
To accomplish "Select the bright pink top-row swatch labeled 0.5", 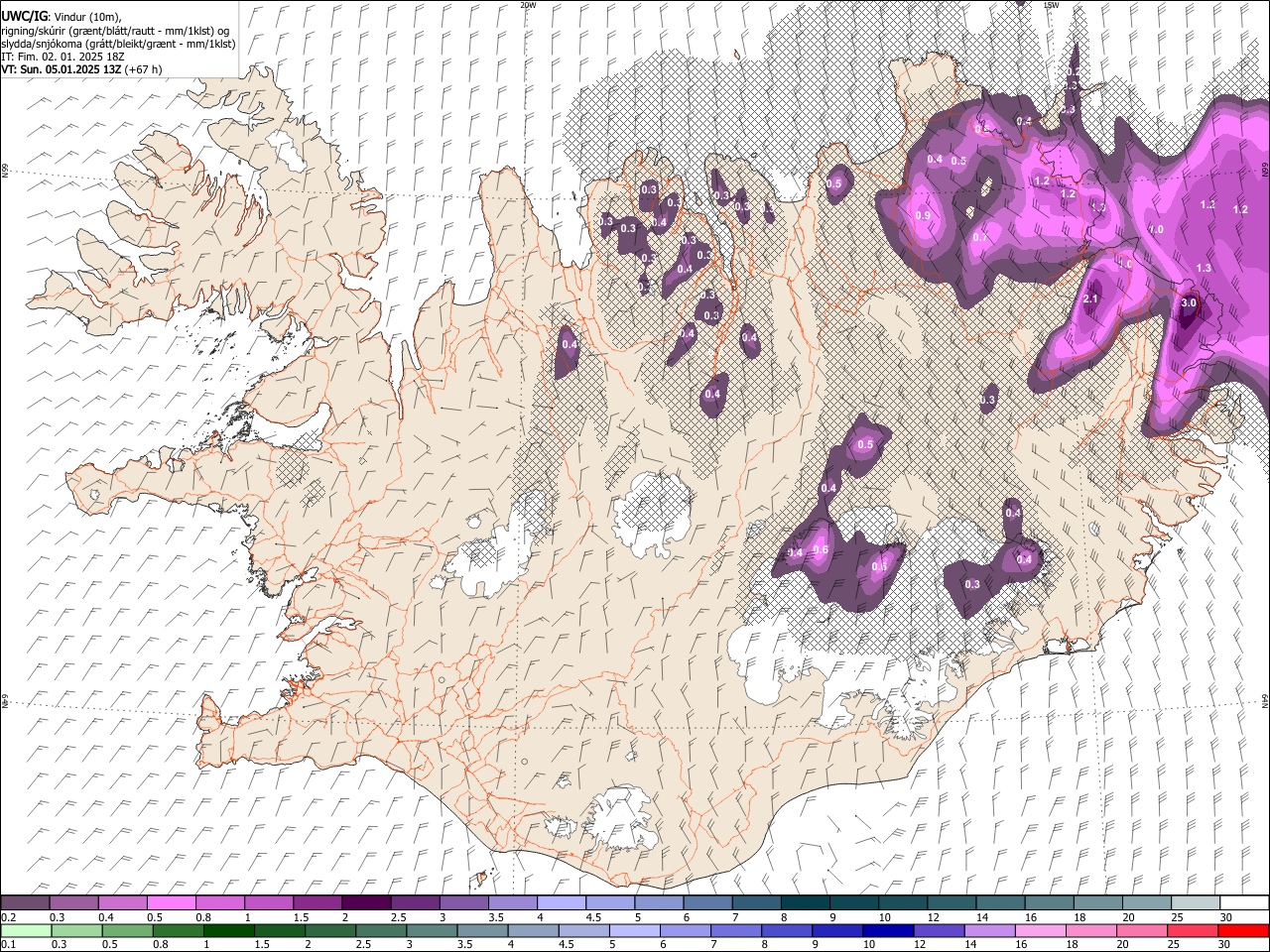I will tap(171, 903).
